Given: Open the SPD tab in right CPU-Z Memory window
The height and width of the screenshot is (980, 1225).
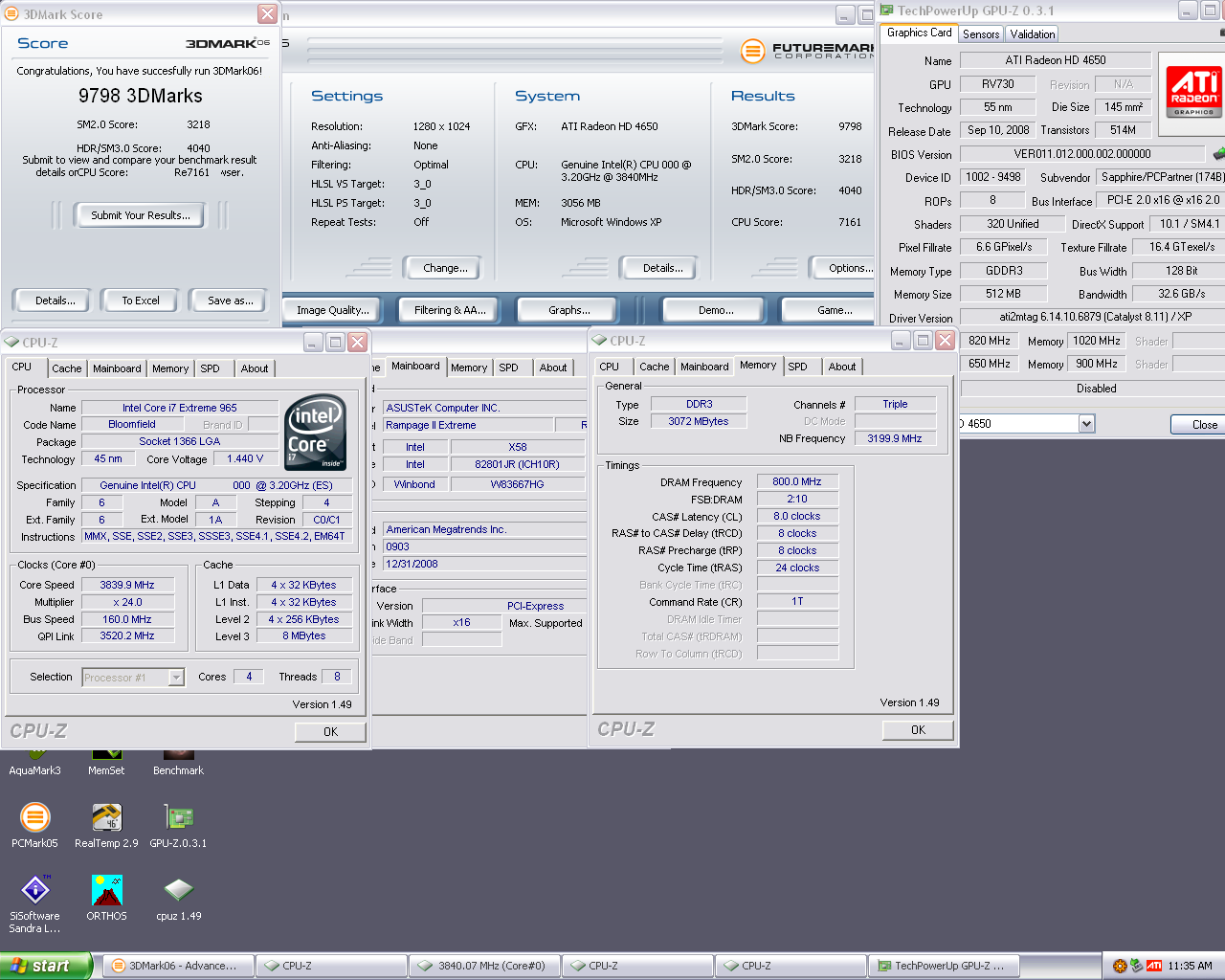Looking at the screenshot, I should [797, 367].
